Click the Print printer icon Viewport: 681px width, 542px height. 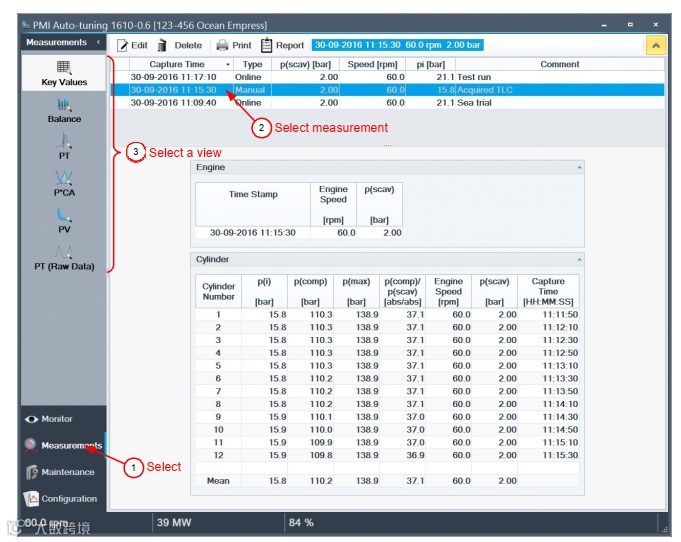[x=222, y=45]
